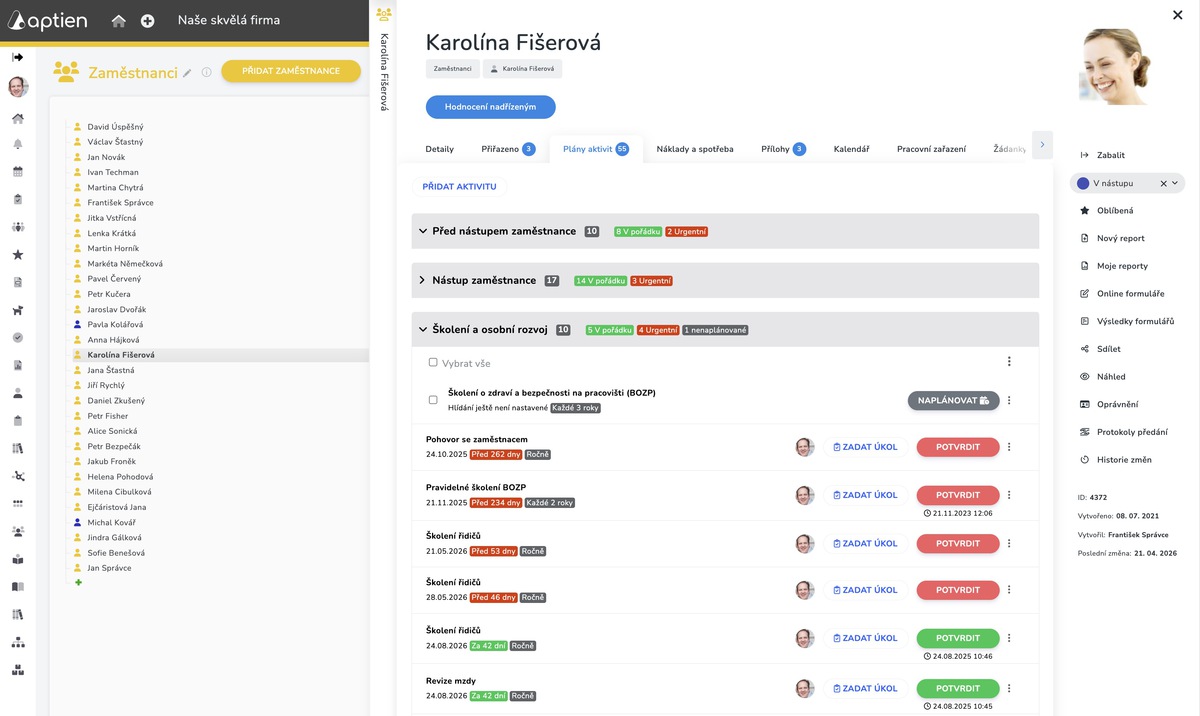Click PŘIDAT ZAMĚSTNANCE button
The width and height of the screenshot is (1200, 716).
pyautogui.click(x=291, y=71)
